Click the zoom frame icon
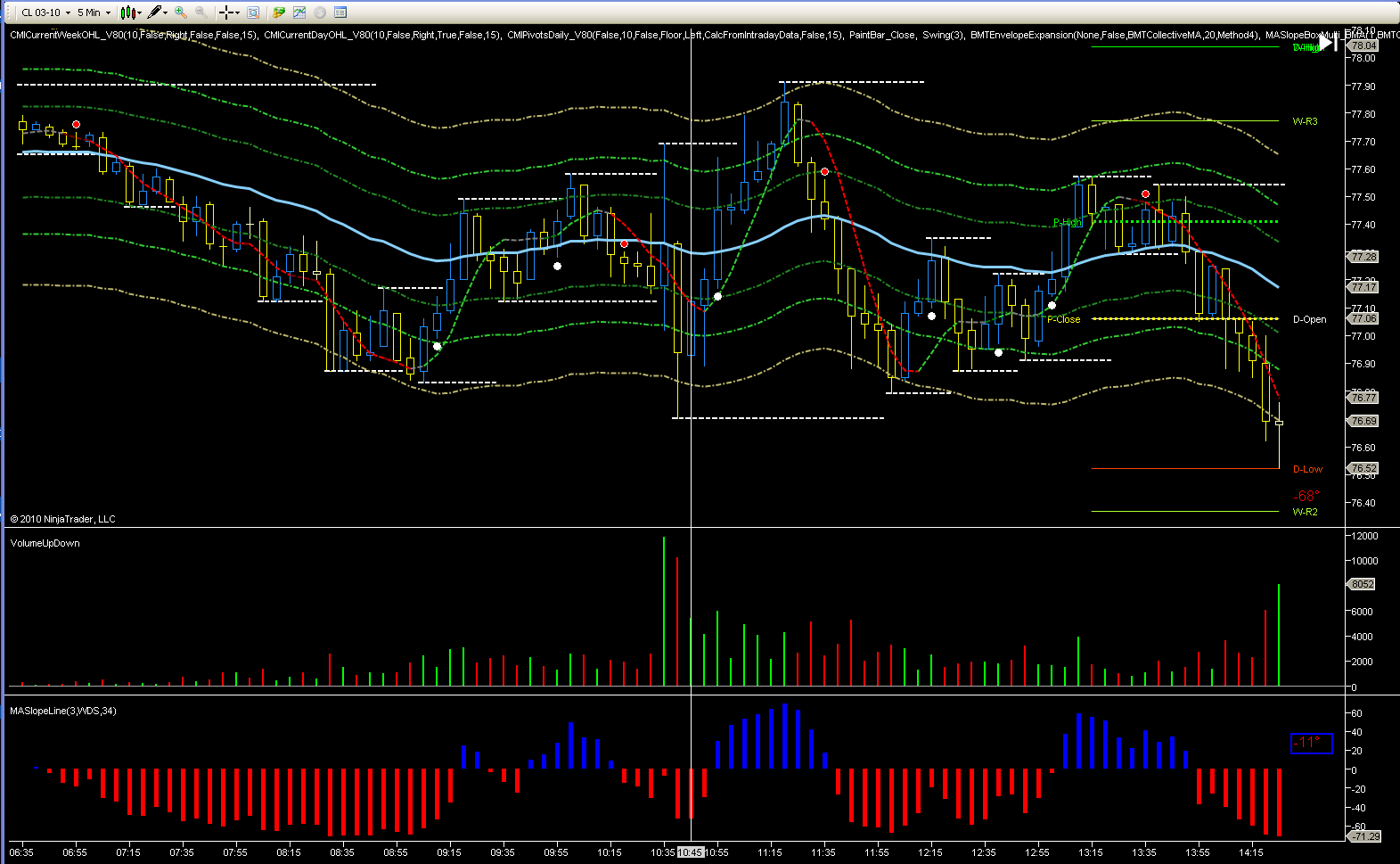1400x864 pixels. click(253, 12)
